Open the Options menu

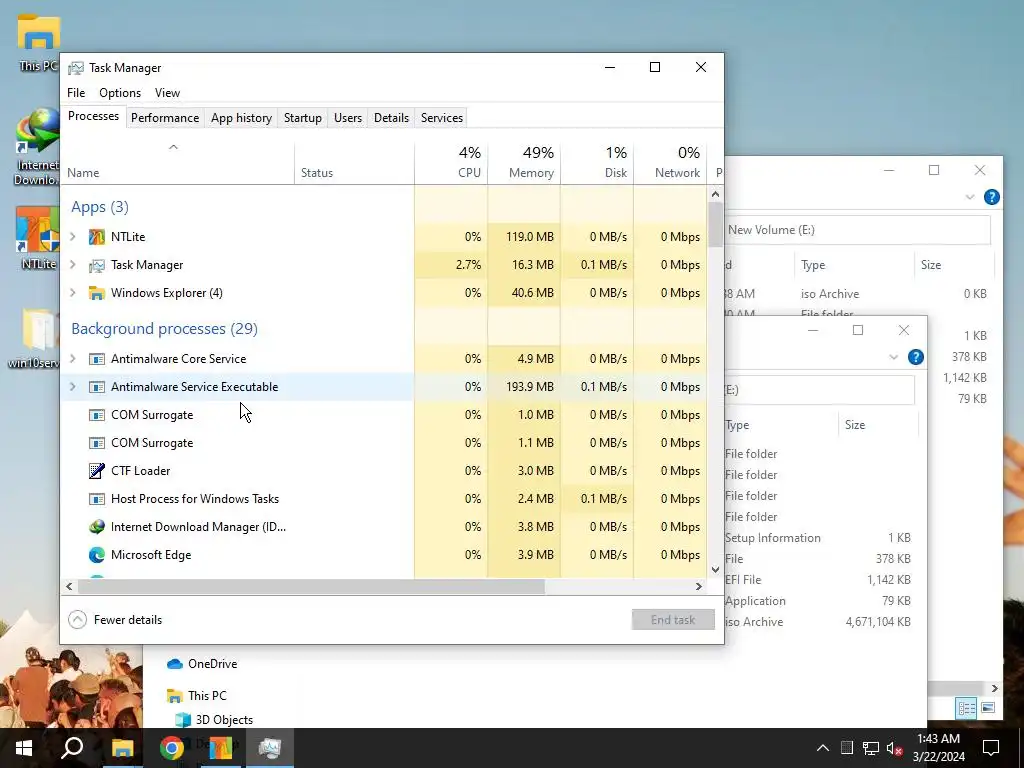point(120,93)
